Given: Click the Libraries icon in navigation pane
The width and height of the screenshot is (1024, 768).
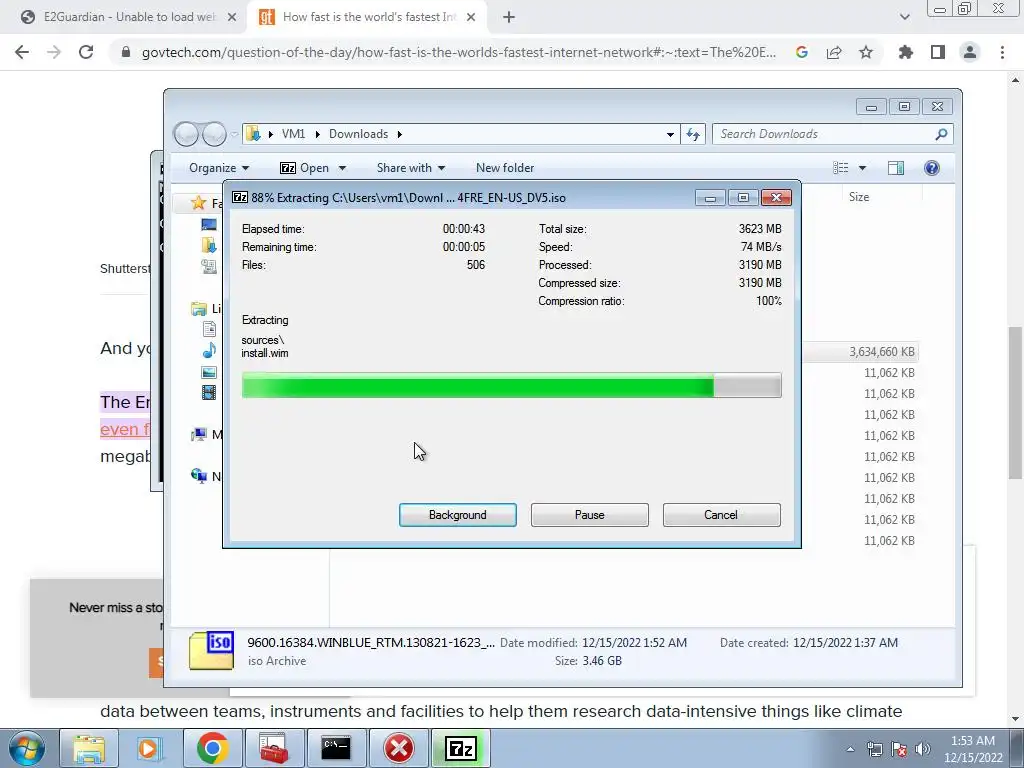Looking at the screenshot, I should 199,308.
